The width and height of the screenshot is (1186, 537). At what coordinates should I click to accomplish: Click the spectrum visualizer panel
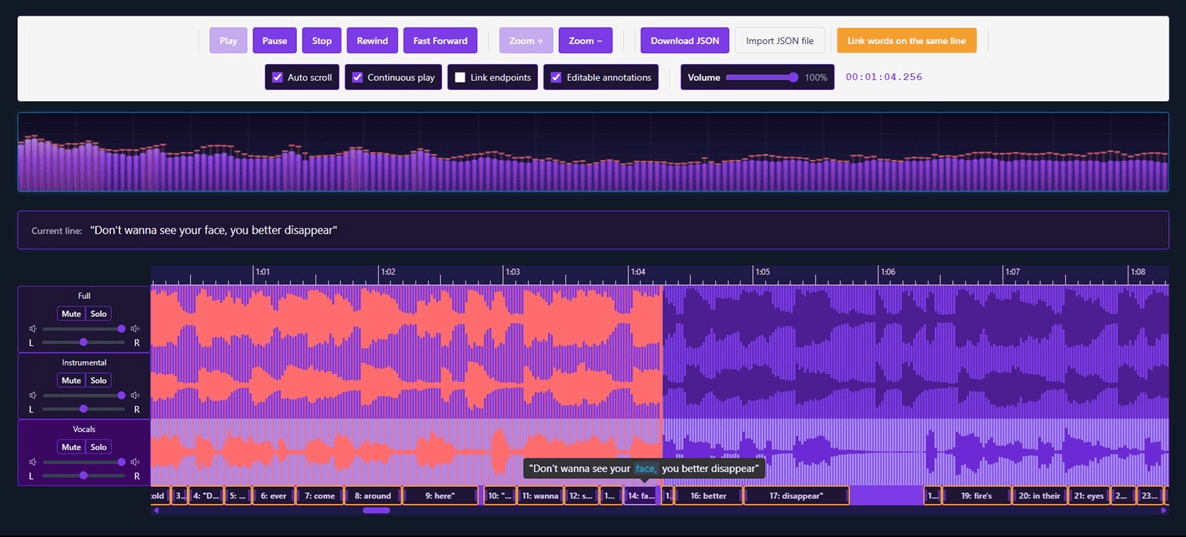(x=593, y=152)
